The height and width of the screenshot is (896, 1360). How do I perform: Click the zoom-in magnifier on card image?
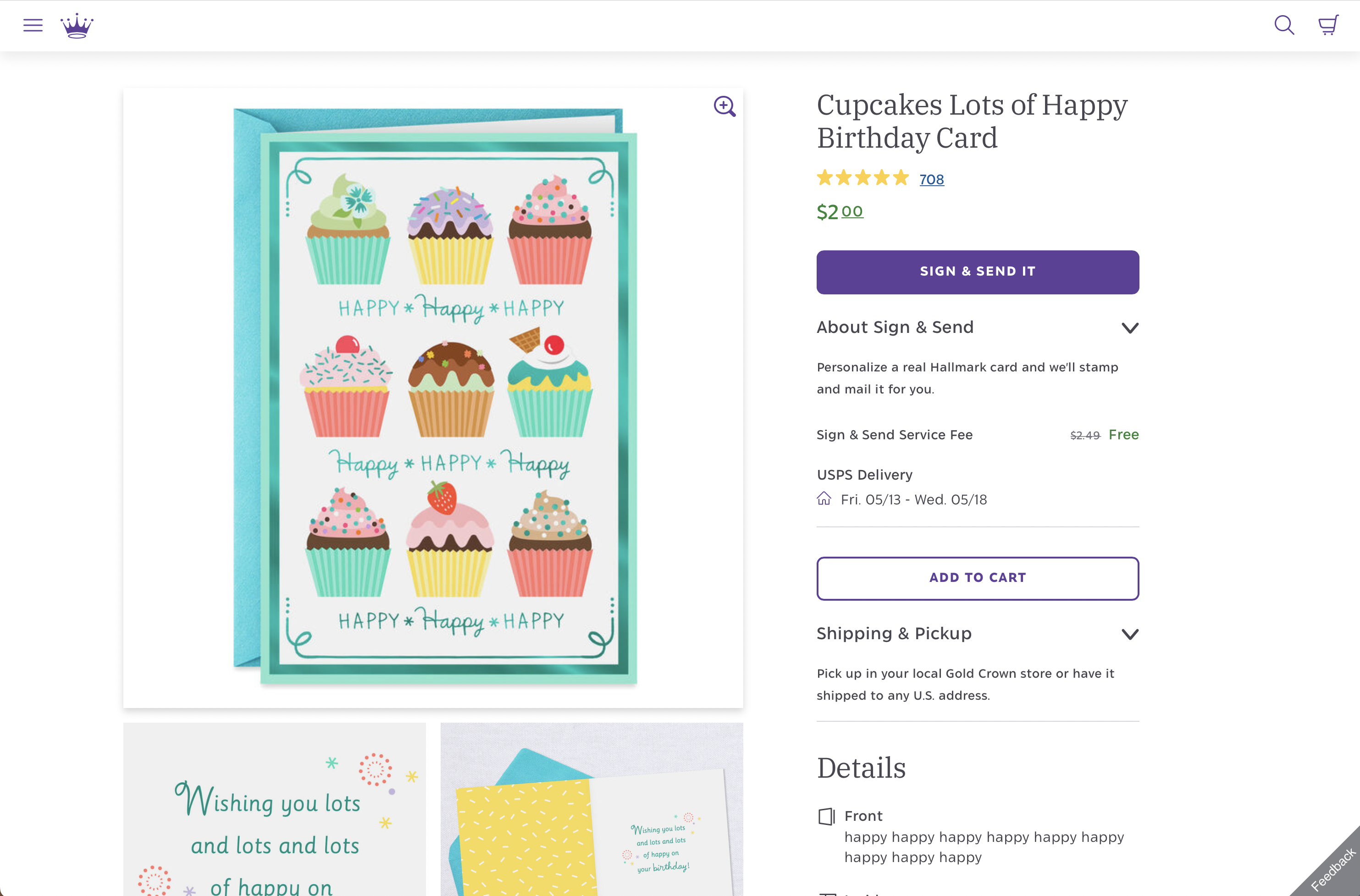coord(724,106)
